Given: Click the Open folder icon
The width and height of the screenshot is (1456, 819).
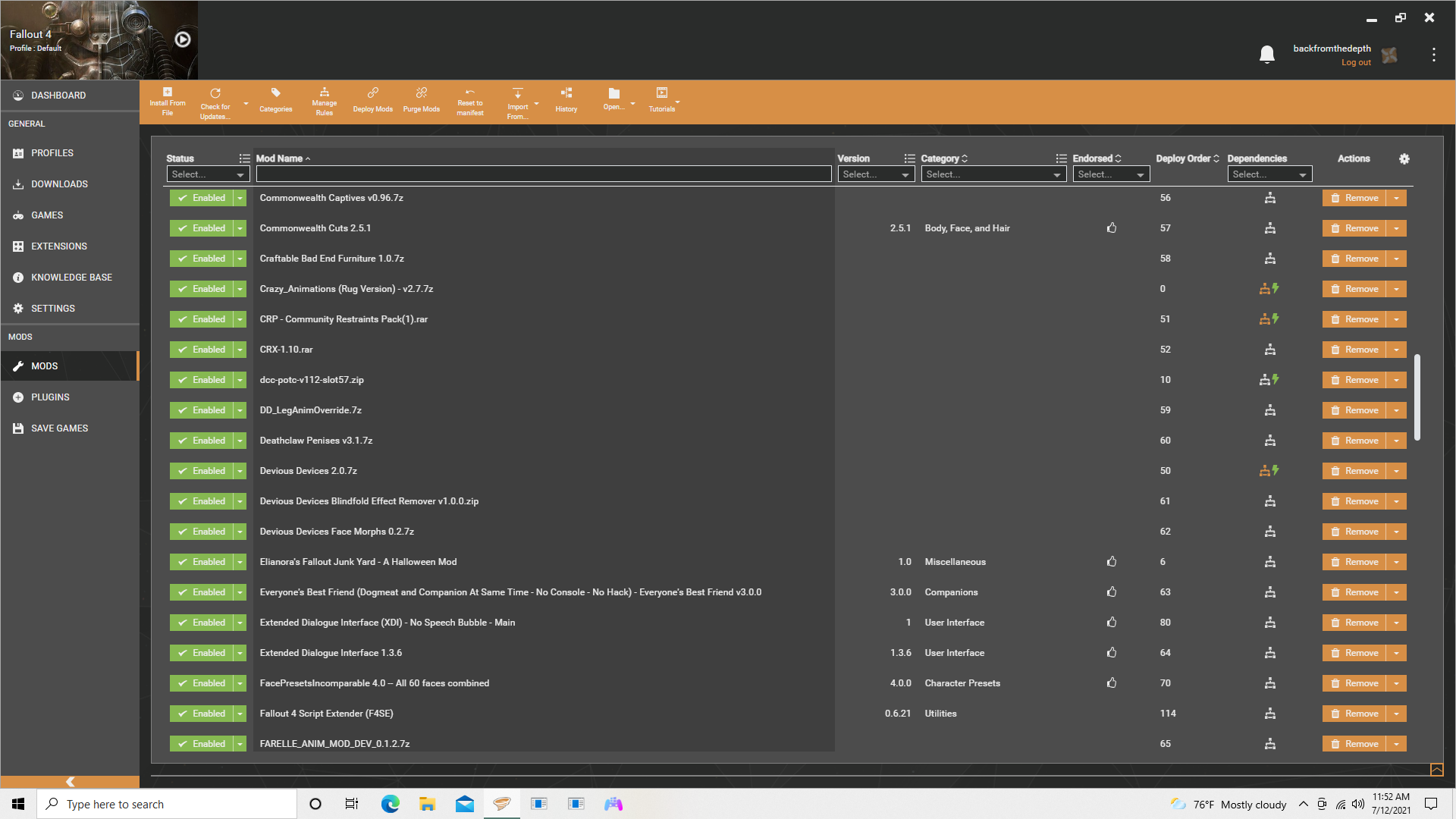Looking at the screenshot, I should tap(614, 93).
